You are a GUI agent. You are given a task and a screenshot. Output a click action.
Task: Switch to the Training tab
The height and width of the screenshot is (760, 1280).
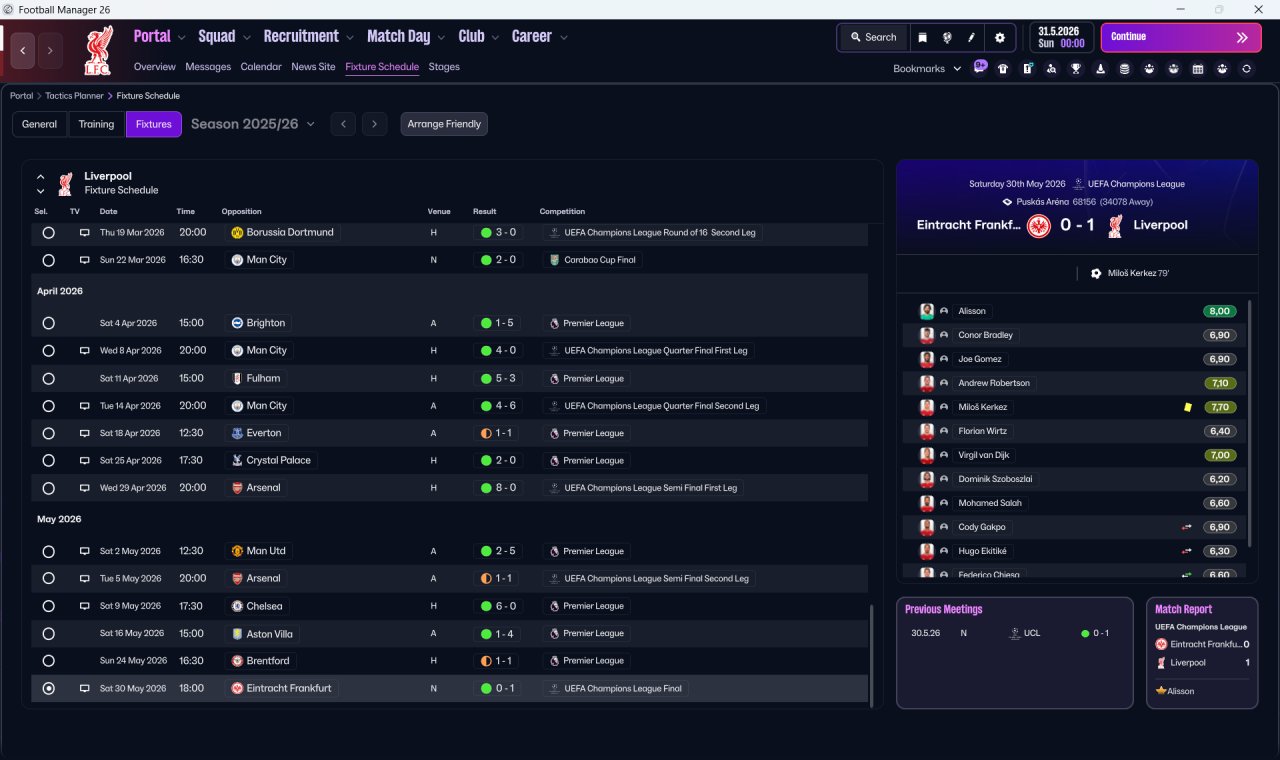(x=96, y=124)
